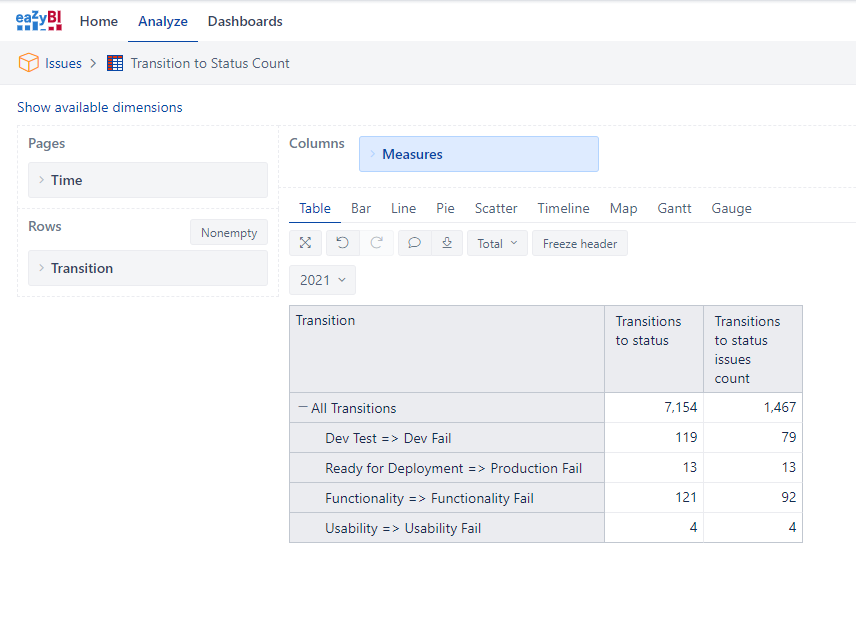Select Ready for Deployment => Production Fail row

pos(447,468)
